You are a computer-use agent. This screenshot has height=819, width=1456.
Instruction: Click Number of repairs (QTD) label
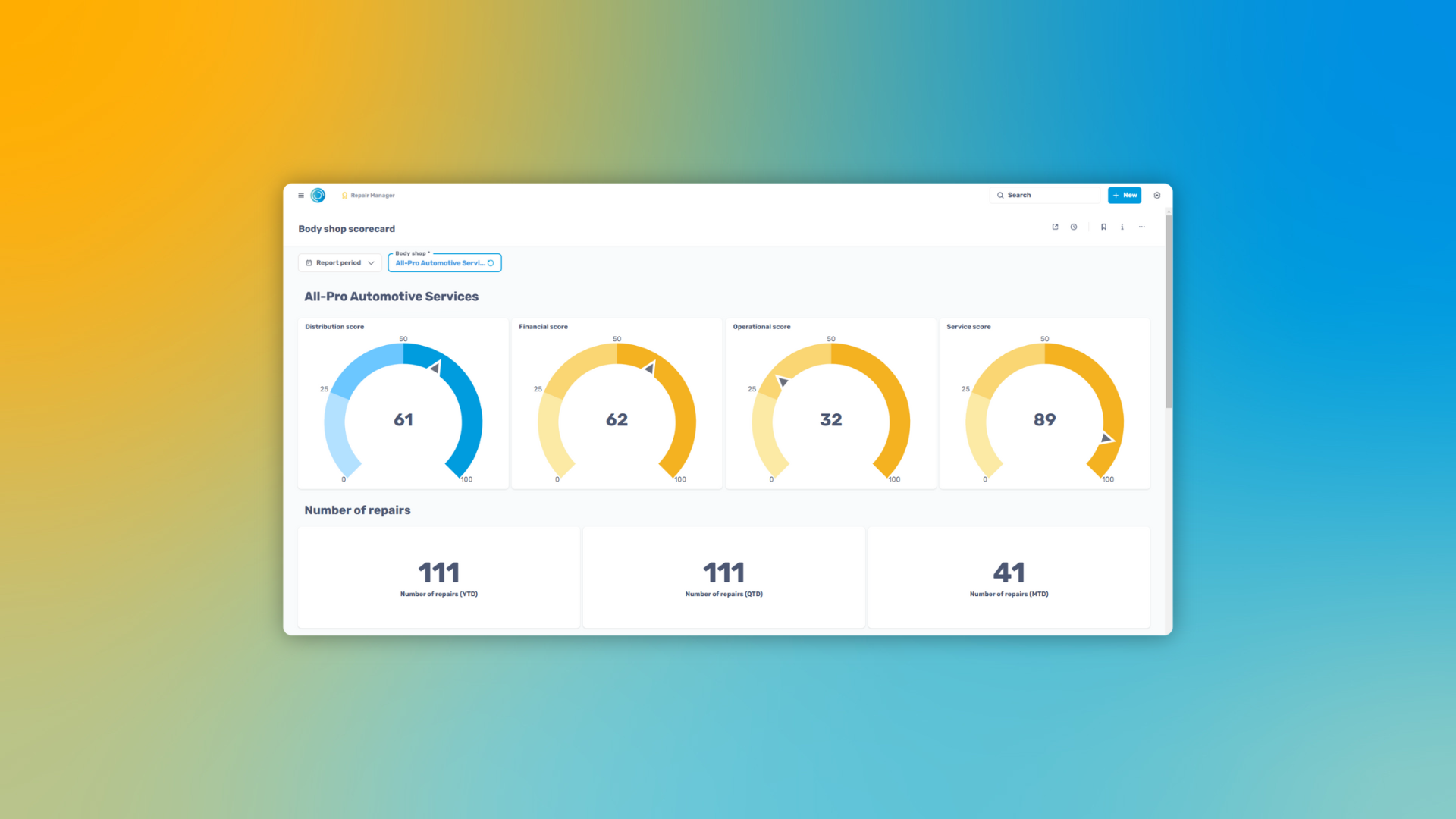coord(724,595)
